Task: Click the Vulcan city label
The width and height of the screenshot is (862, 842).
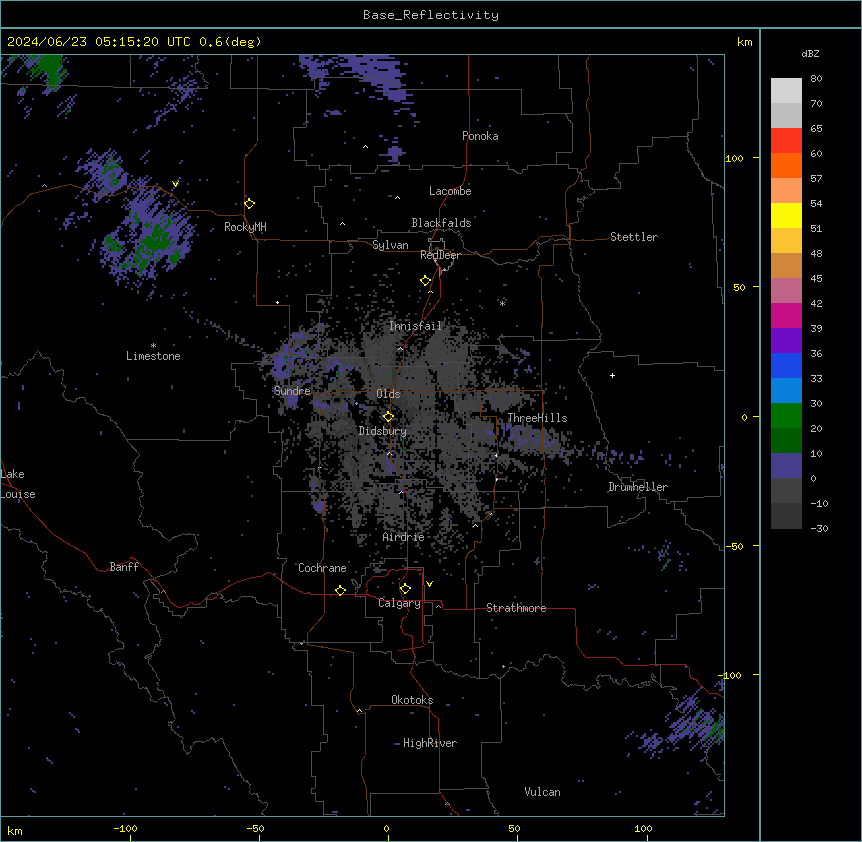Action: (543, 792)
